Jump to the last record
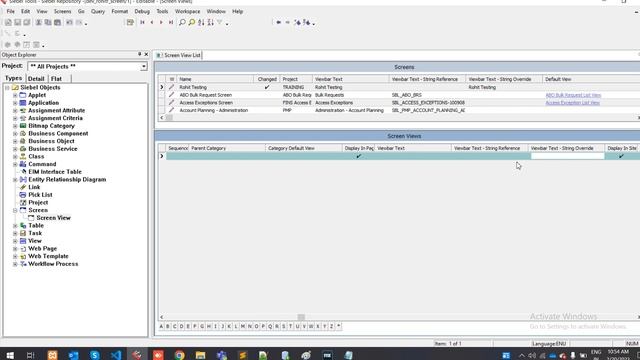Image resolution: width=640 pixels, height=360 pixels. point(171,22)
